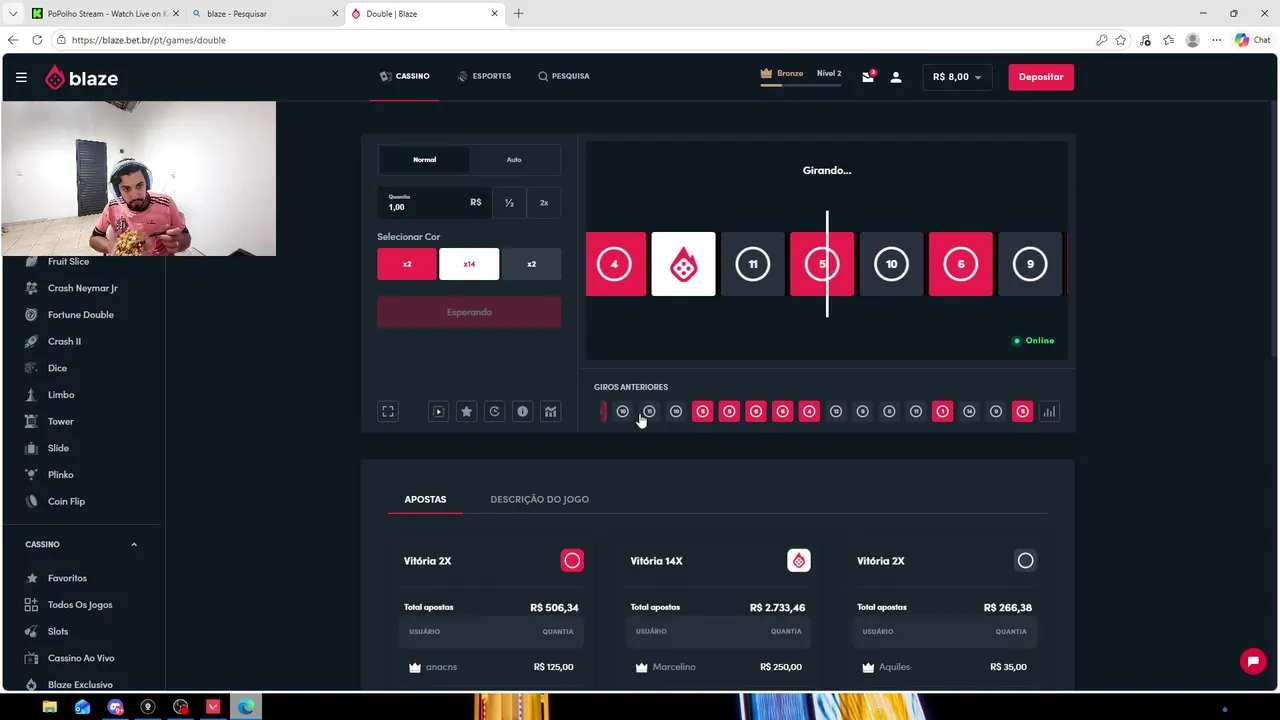Screen dimensions: 1280x720
Task: Select black x2 color bet
Action: [x=531, y=264]
